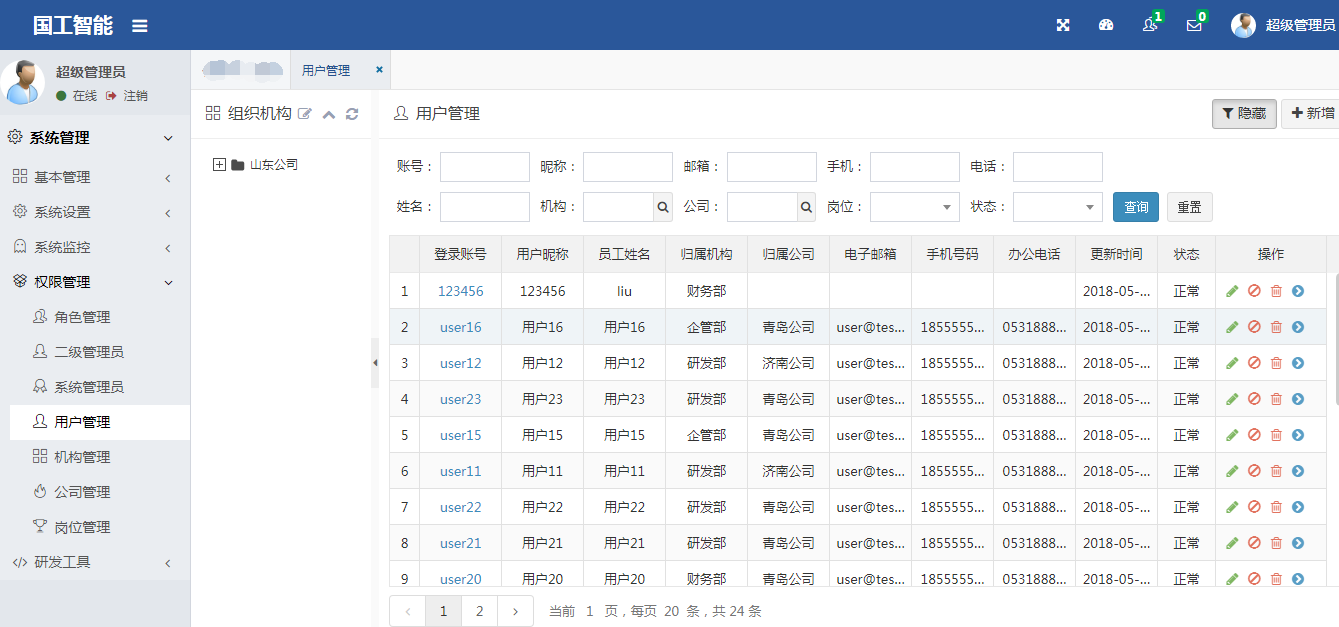The height and width of the screenshot is (627, 1339).
Task: Click the edit icon beside 组织机构
Action: click(305, 114)
